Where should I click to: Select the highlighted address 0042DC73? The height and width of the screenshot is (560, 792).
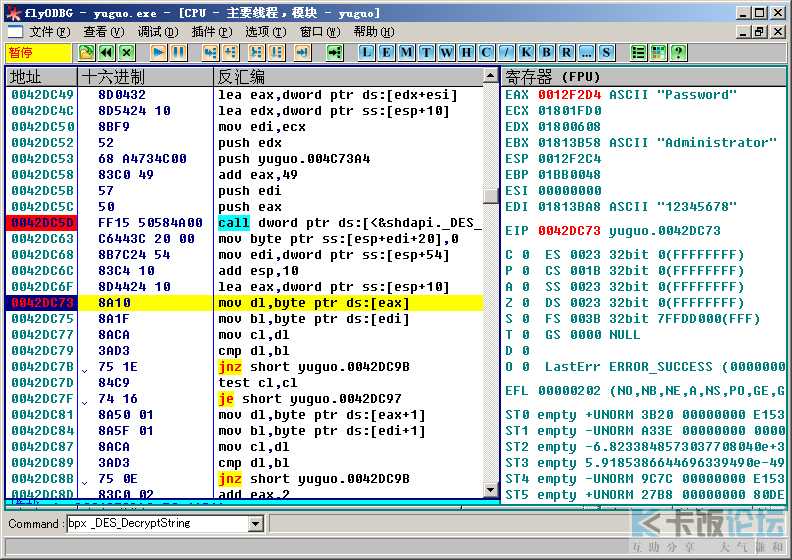[42, 302]
